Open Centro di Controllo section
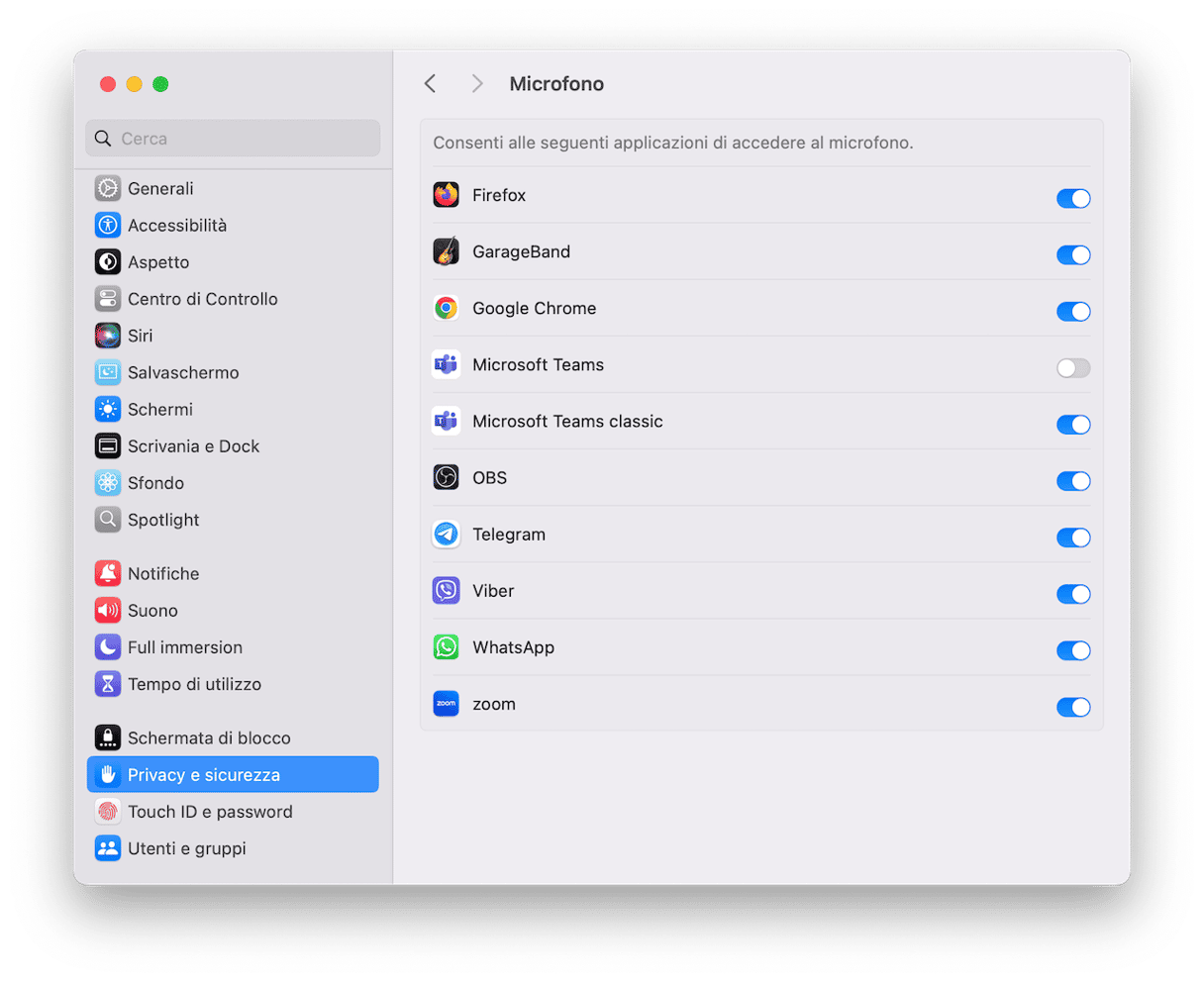The image size is (1204, 982). point(202,299)
